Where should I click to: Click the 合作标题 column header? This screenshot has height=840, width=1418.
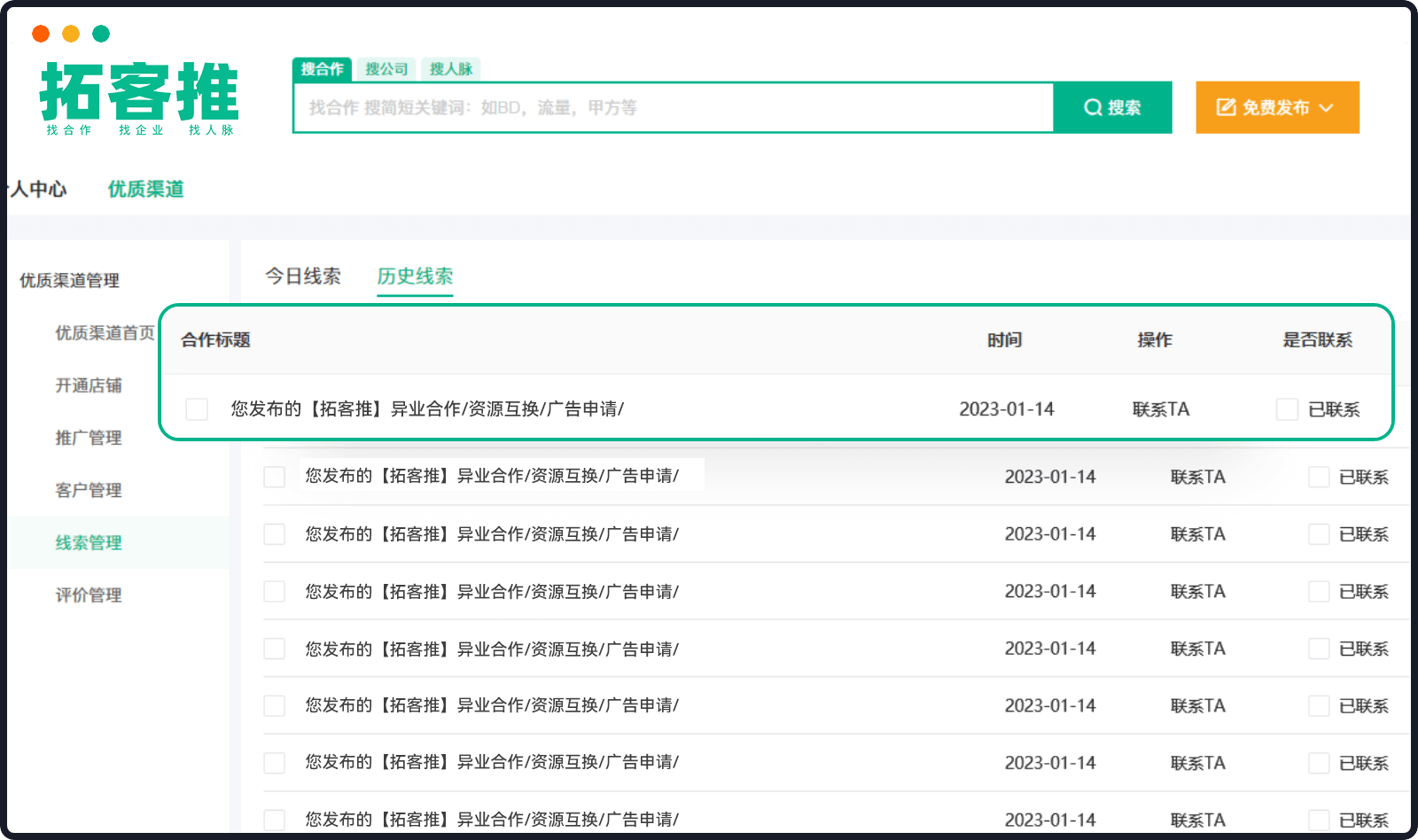(215, 340)
